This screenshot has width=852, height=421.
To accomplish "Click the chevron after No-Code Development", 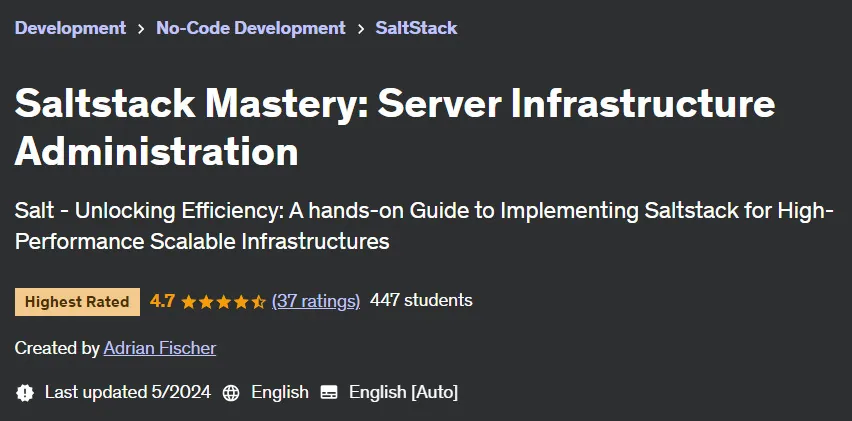I will (x=361, y=29).
